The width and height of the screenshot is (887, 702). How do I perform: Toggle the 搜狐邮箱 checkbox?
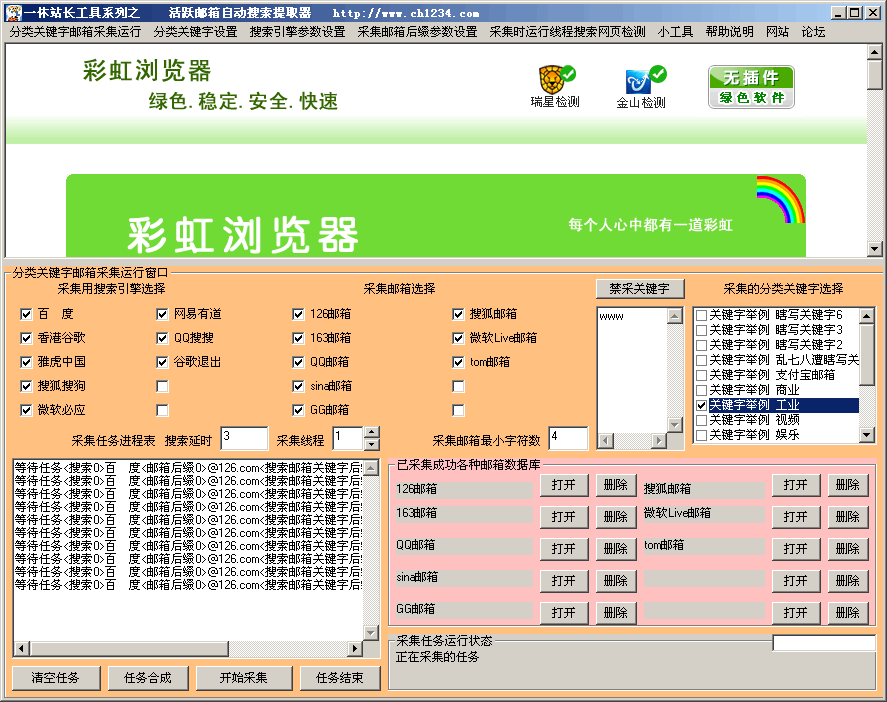click(458, 314)
